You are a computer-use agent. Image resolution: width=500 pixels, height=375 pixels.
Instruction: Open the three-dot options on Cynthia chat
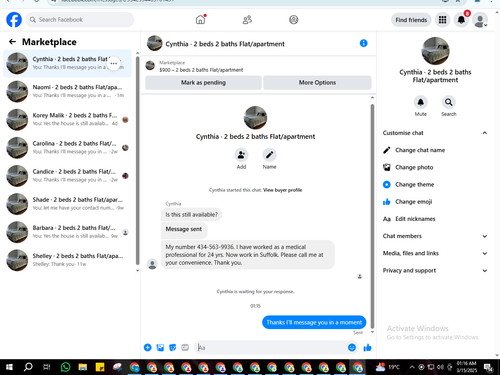[114, 63]
